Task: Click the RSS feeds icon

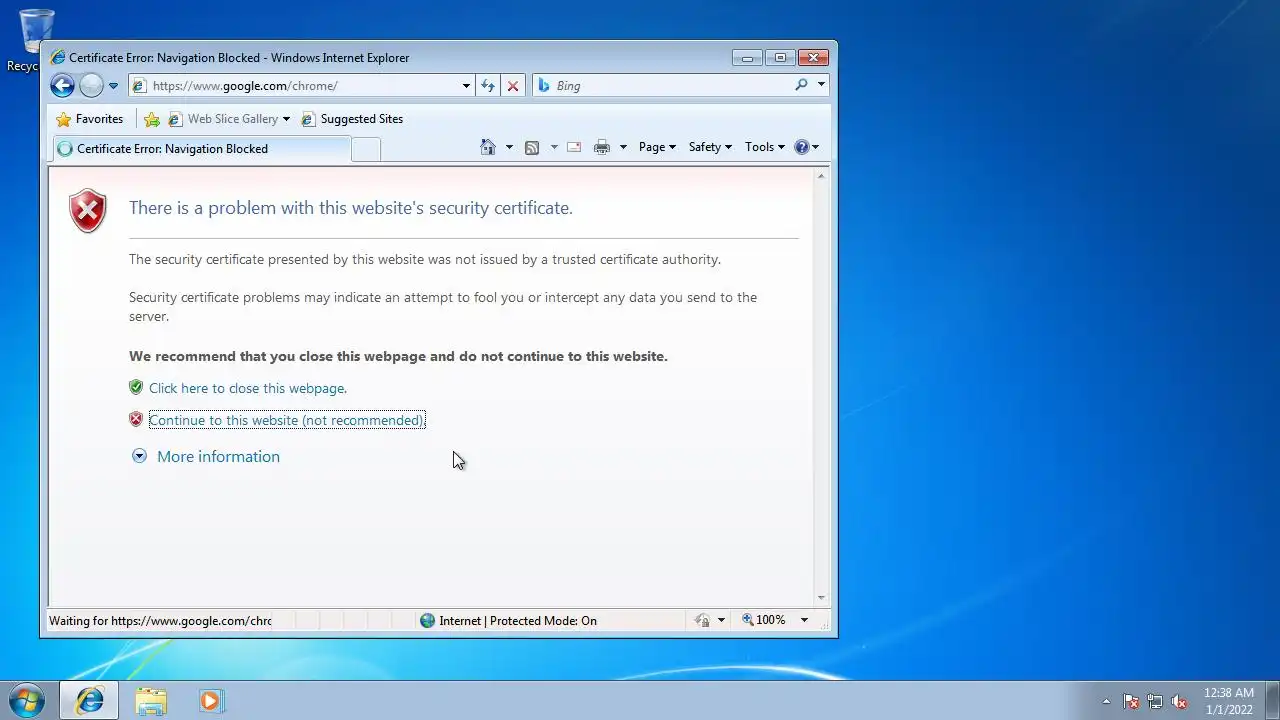Action: [x=532, y=147]
